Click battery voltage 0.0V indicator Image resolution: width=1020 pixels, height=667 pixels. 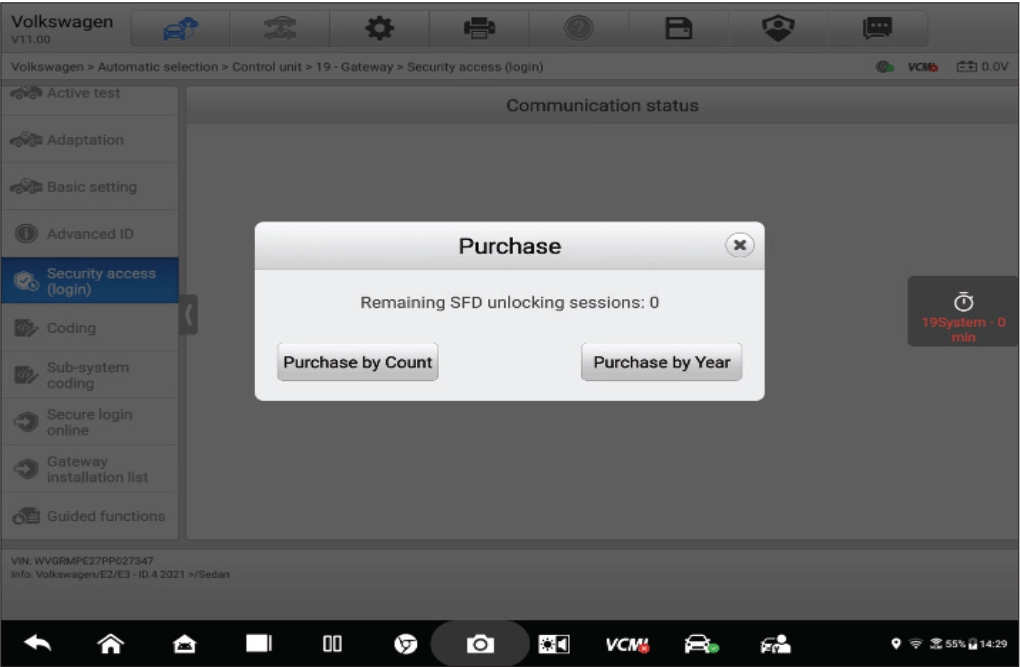(x=982, y=66)
